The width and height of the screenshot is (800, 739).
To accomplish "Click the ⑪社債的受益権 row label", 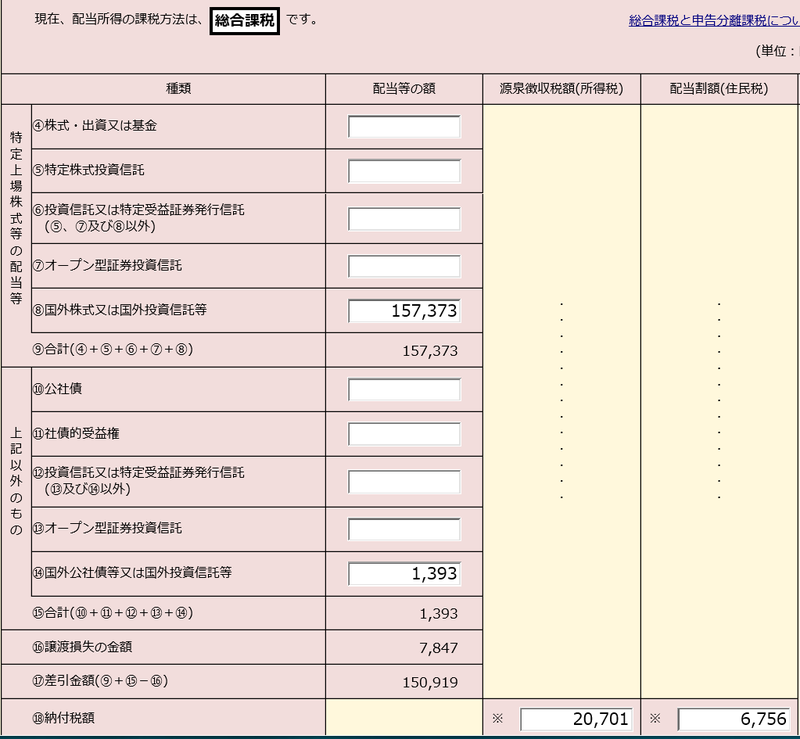I will 76,433.
